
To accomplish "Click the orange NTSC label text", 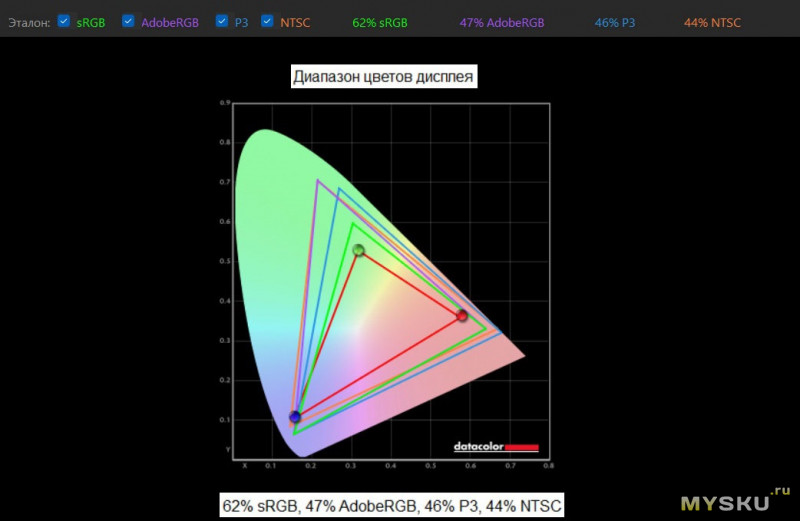I will tap(294, 22).
